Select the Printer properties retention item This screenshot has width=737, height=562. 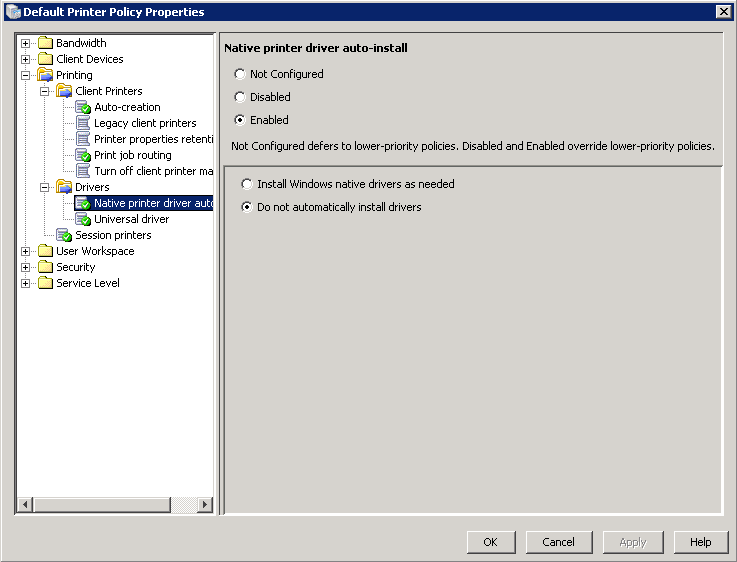pyautogui.click(x=153, y=139)
